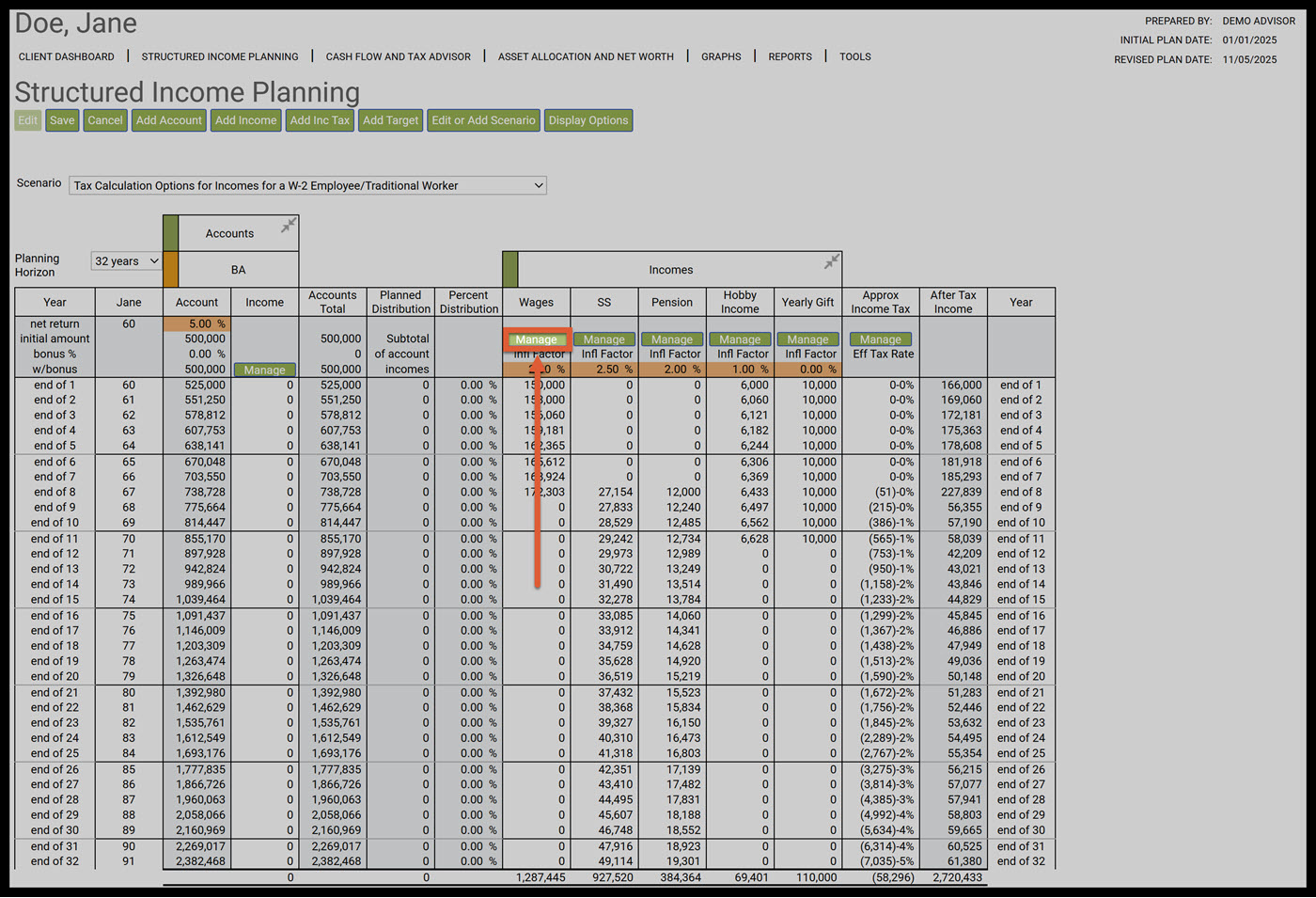Click Add Income
This screenshot has width=1316, height=898.
point(246,120)
